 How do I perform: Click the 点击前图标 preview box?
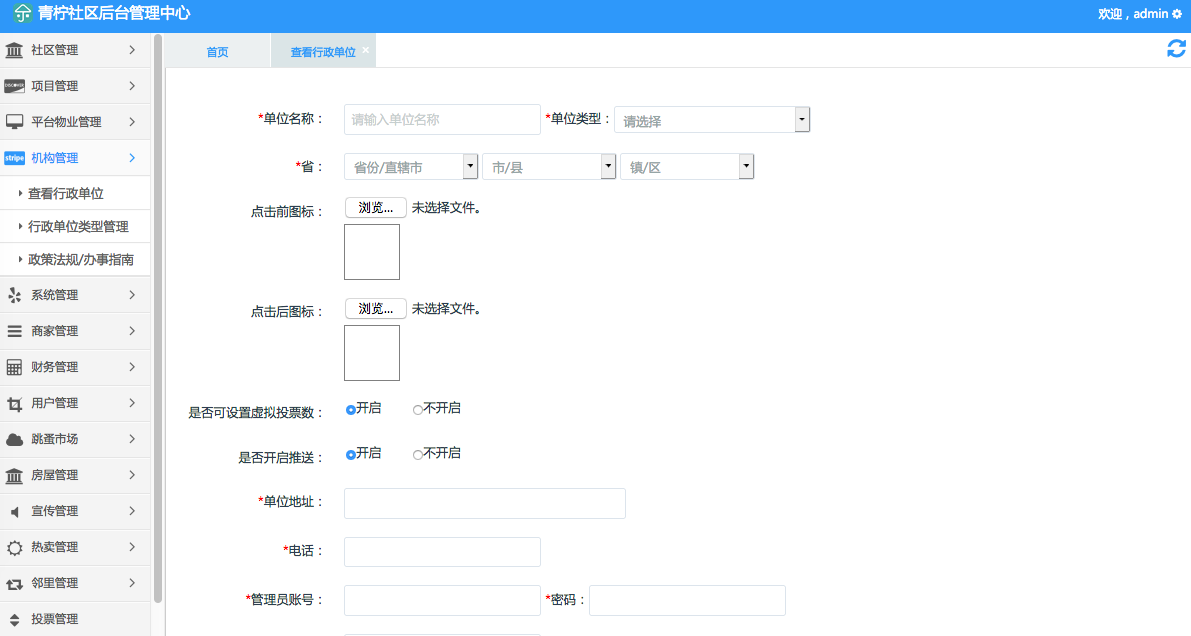tap(371, 252)
